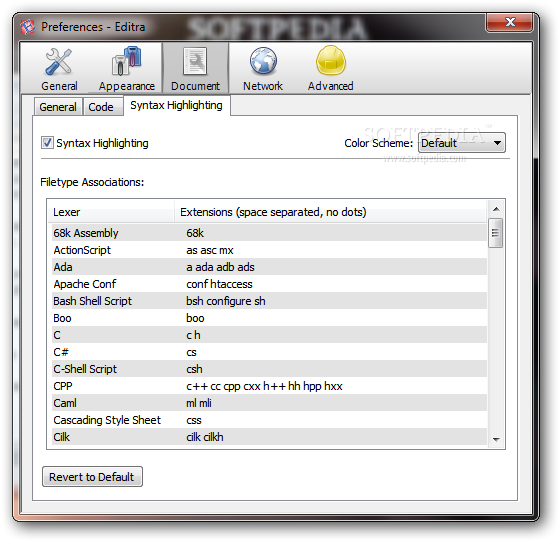Click the 'csh' extensions cell
The height and width of the screenshot is (542, 560).
point(194,369)
